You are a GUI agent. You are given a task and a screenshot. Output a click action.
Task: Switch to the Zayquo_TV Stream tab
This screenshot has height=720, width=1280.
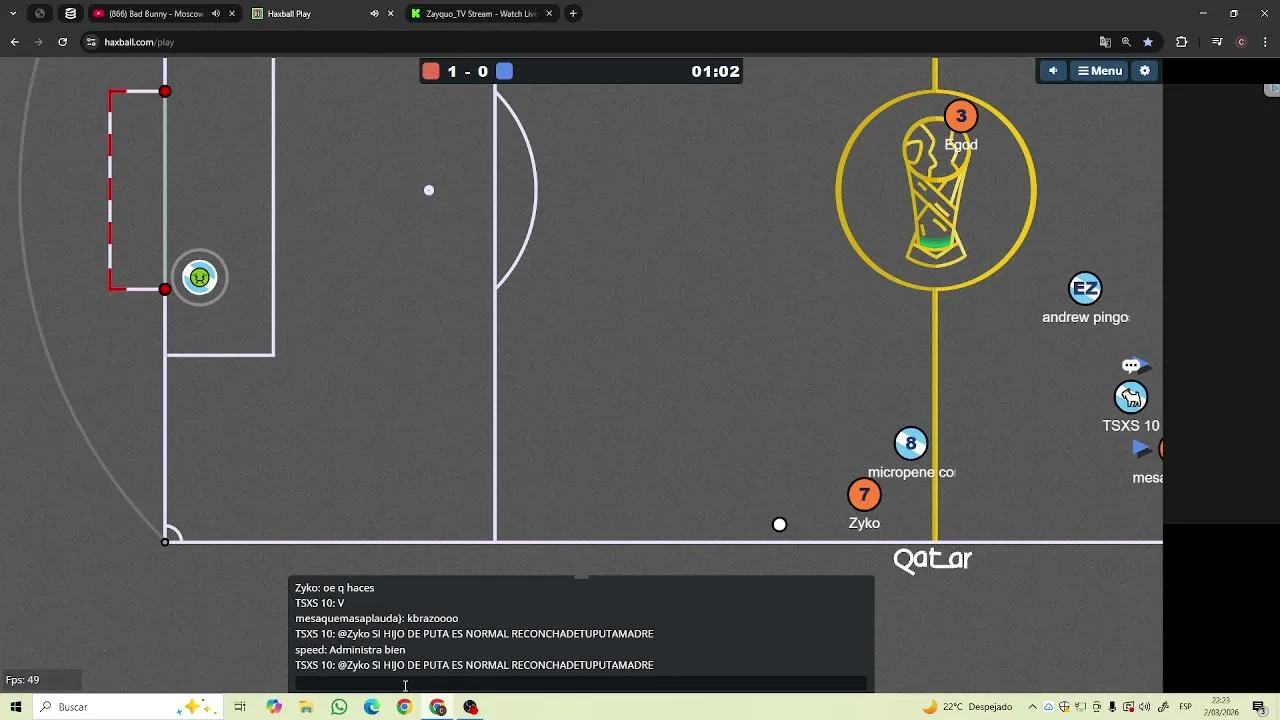(x=481, y=14)
